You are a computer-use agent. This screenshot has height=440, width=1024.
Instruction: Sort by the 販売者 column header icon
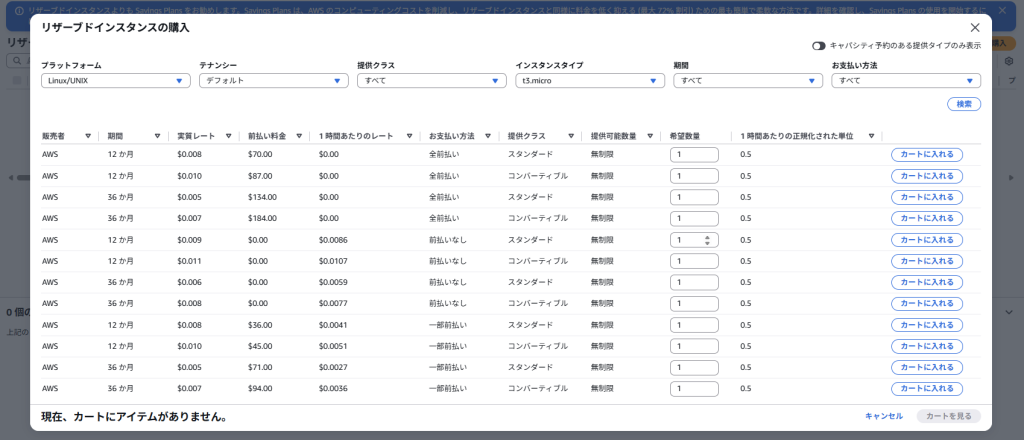(x=88, y=136)
